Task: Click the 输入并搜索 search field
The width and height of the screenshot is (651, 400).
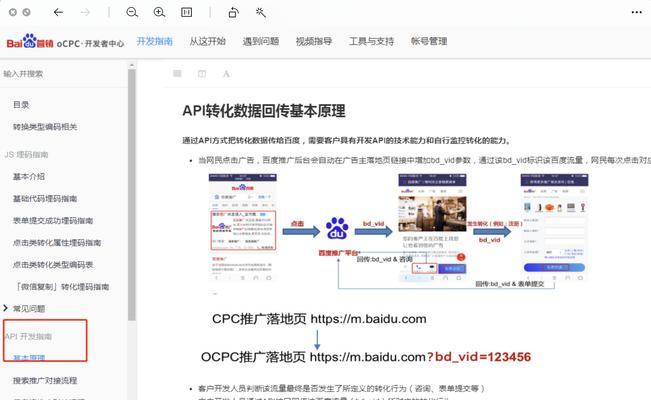Action: click(x=64, y=74)
